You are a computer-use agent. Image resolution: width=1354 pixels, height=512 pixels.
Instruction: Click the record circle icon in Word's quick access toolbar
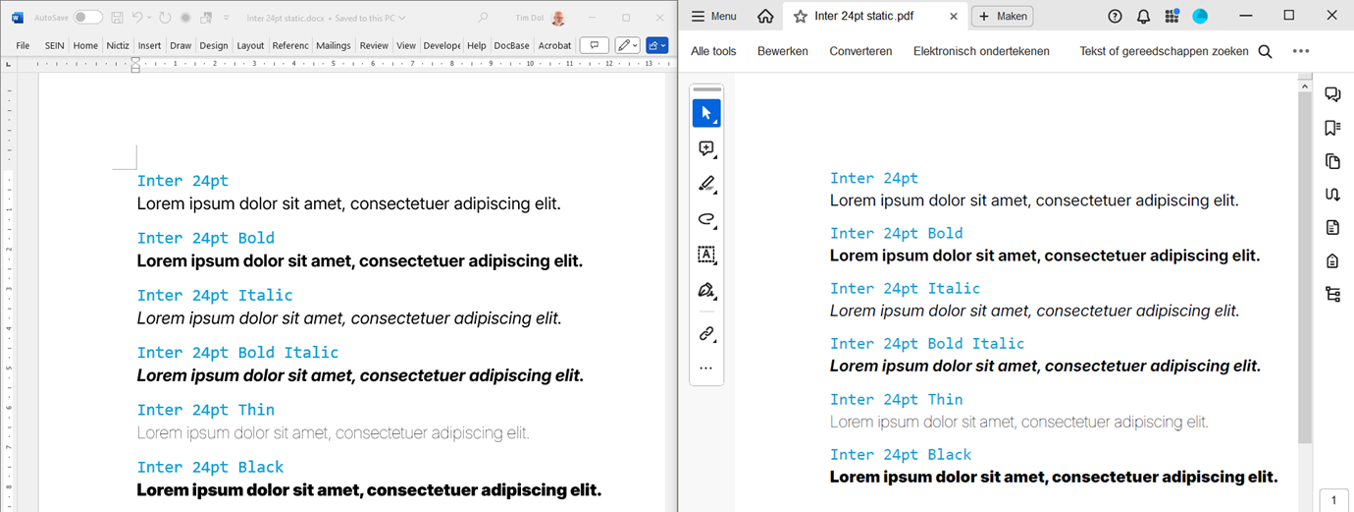click(x=185, y=18)
